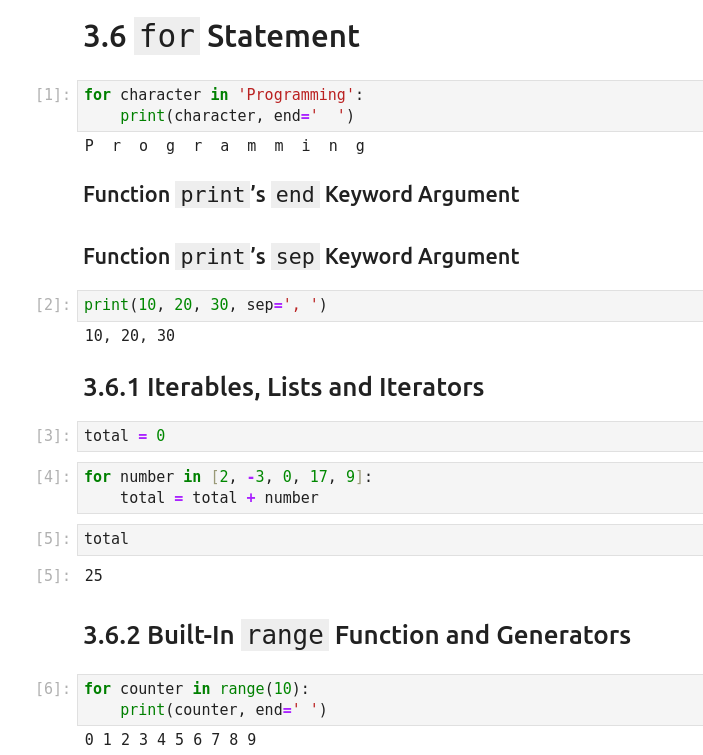Click the 'for character in' code cell
The image size is (703, 755).
390,106
